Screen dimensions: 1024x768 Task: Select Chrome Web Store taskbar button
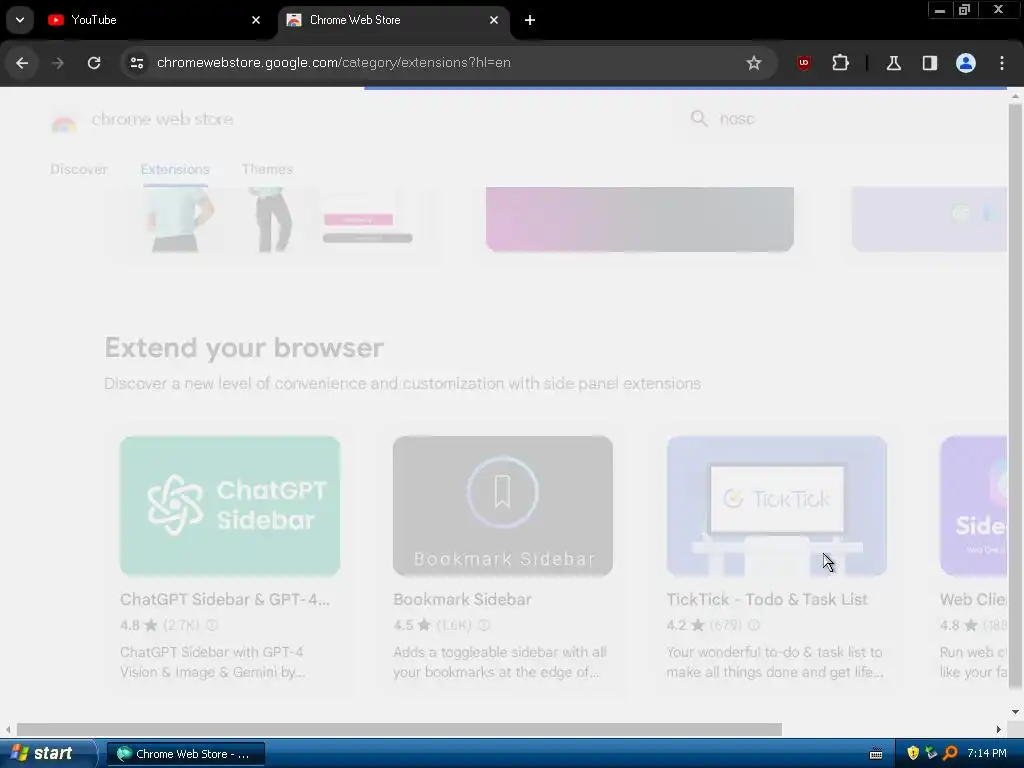coord(185,754)
